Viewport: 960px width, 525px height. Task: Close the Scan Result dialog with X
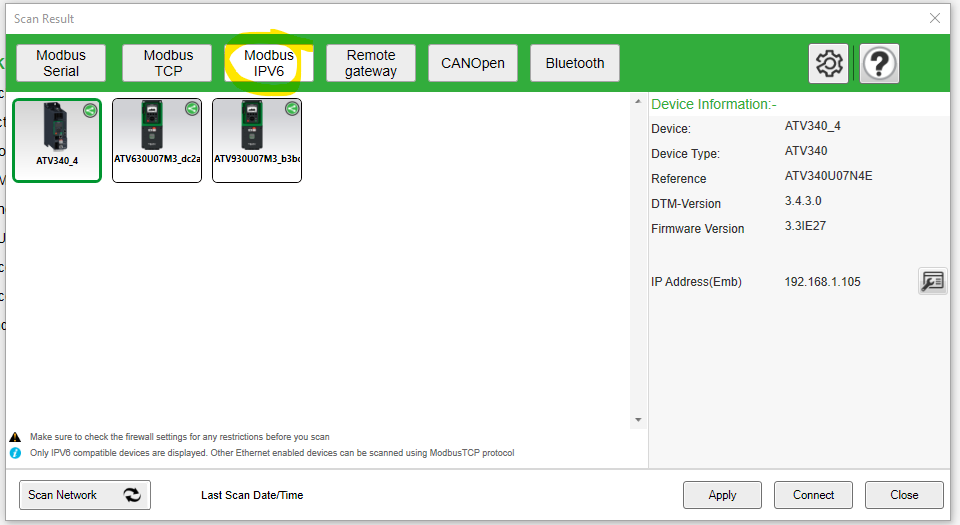point(935,18)
